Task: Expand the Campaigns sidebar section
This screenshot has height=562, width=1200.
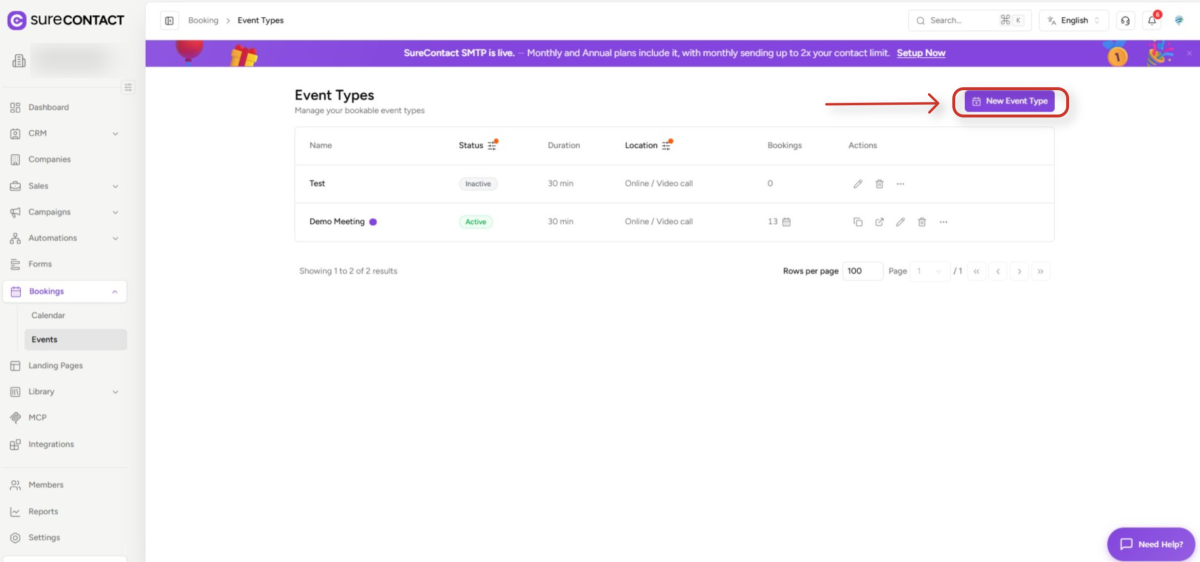Action: (x=65, y=212)
